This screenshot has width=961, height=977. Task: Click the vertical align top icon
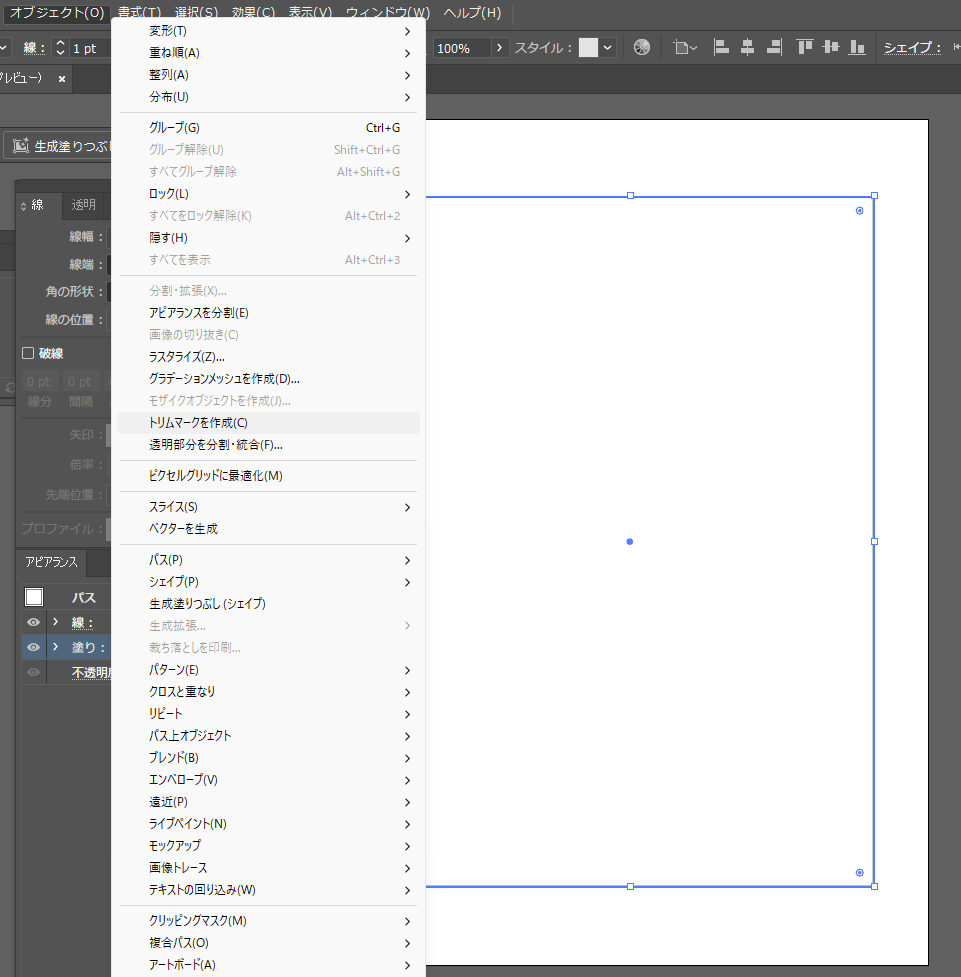pyautogui.click(x=805, y=47)
